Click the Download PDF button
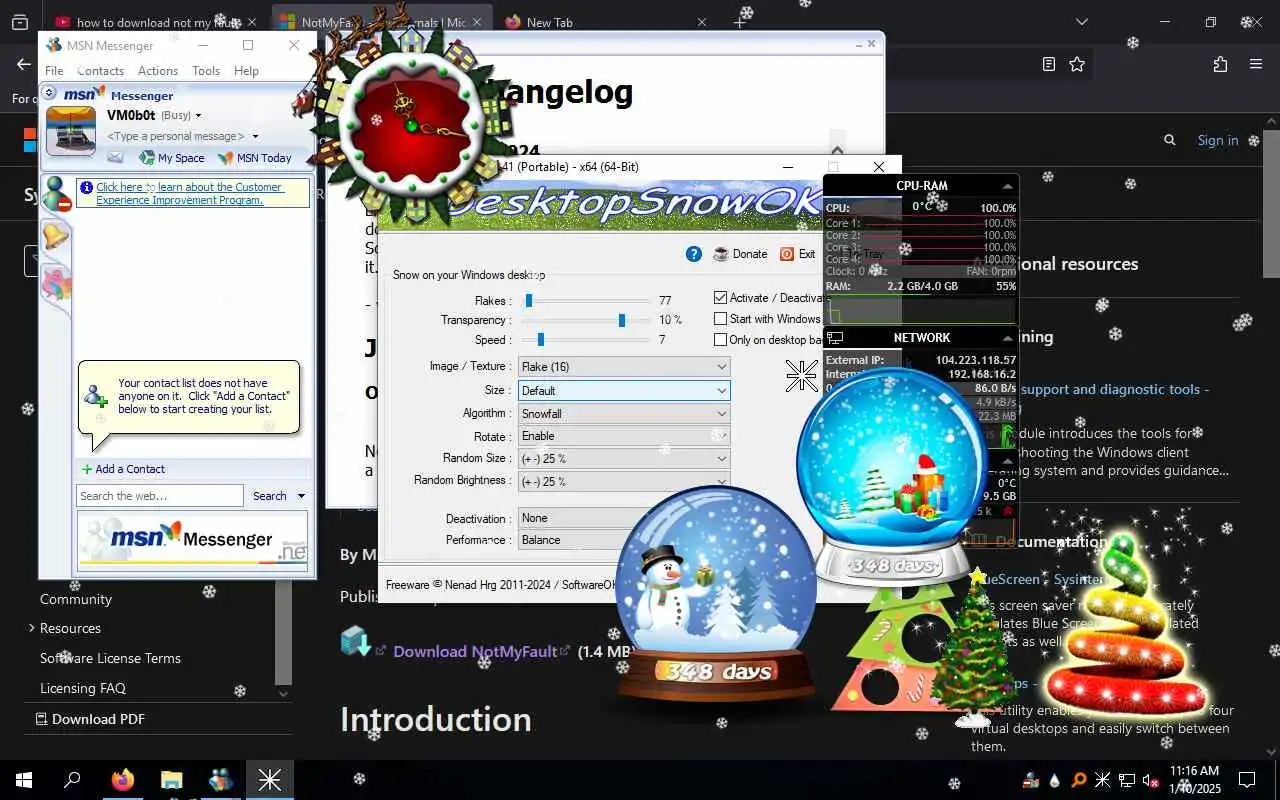This screenshot has height=800, width=1280. (90, 719)
